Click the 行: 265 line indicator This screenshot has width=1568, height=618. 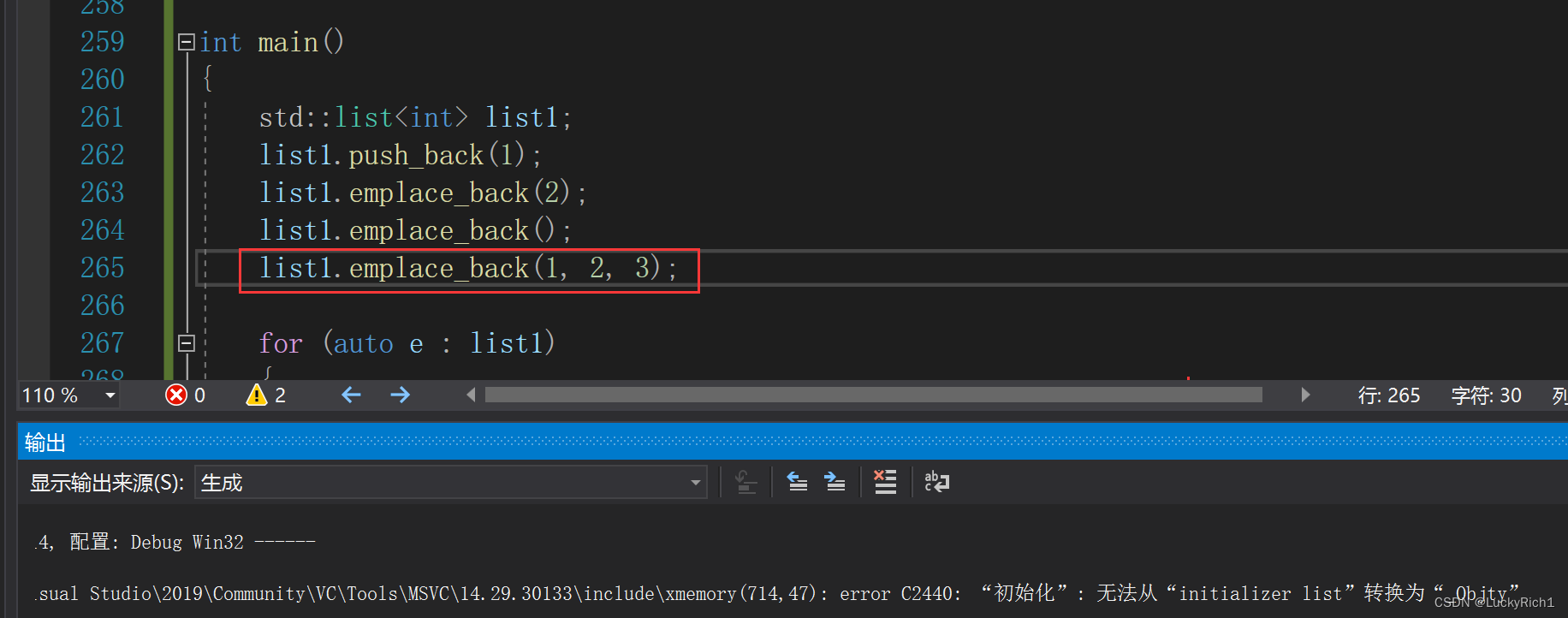pos(1389,395)
